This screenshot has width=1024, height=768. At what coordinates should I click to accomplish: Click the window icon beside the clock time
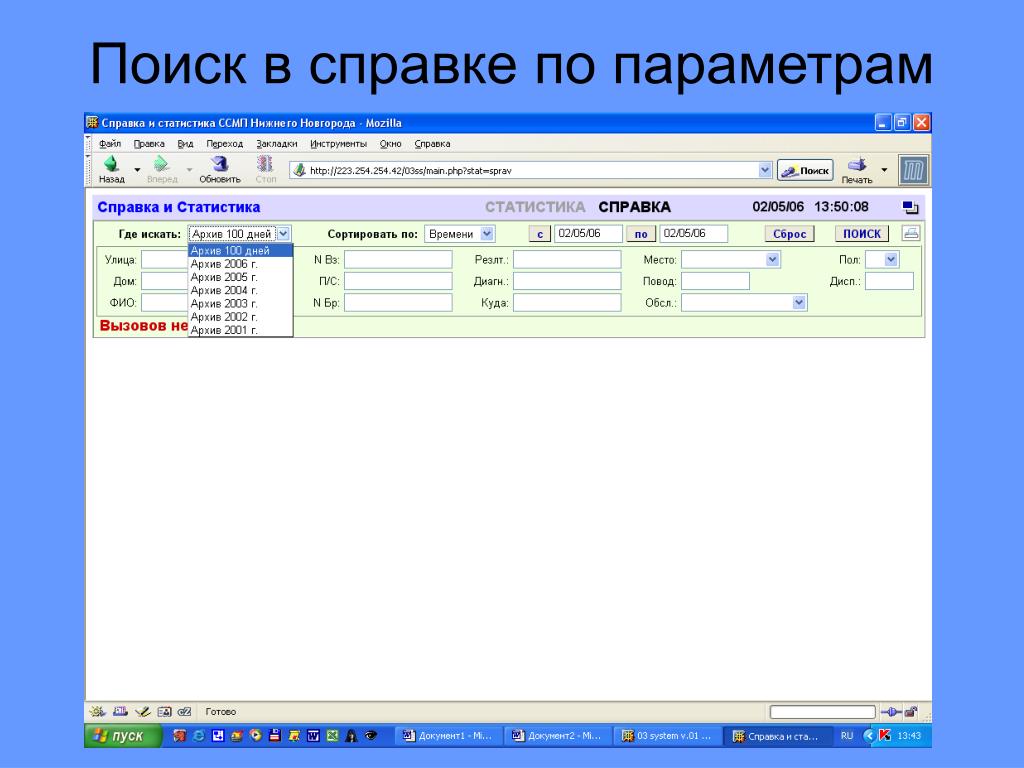(909, 207)
